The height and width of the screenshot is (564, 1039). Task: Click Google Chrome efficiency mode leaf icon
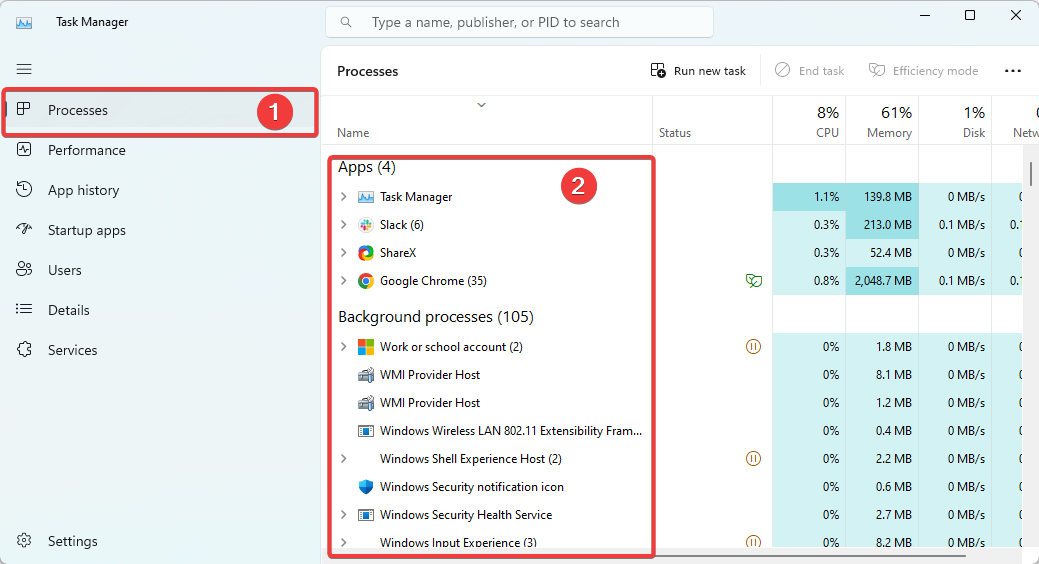coord(753,281)
